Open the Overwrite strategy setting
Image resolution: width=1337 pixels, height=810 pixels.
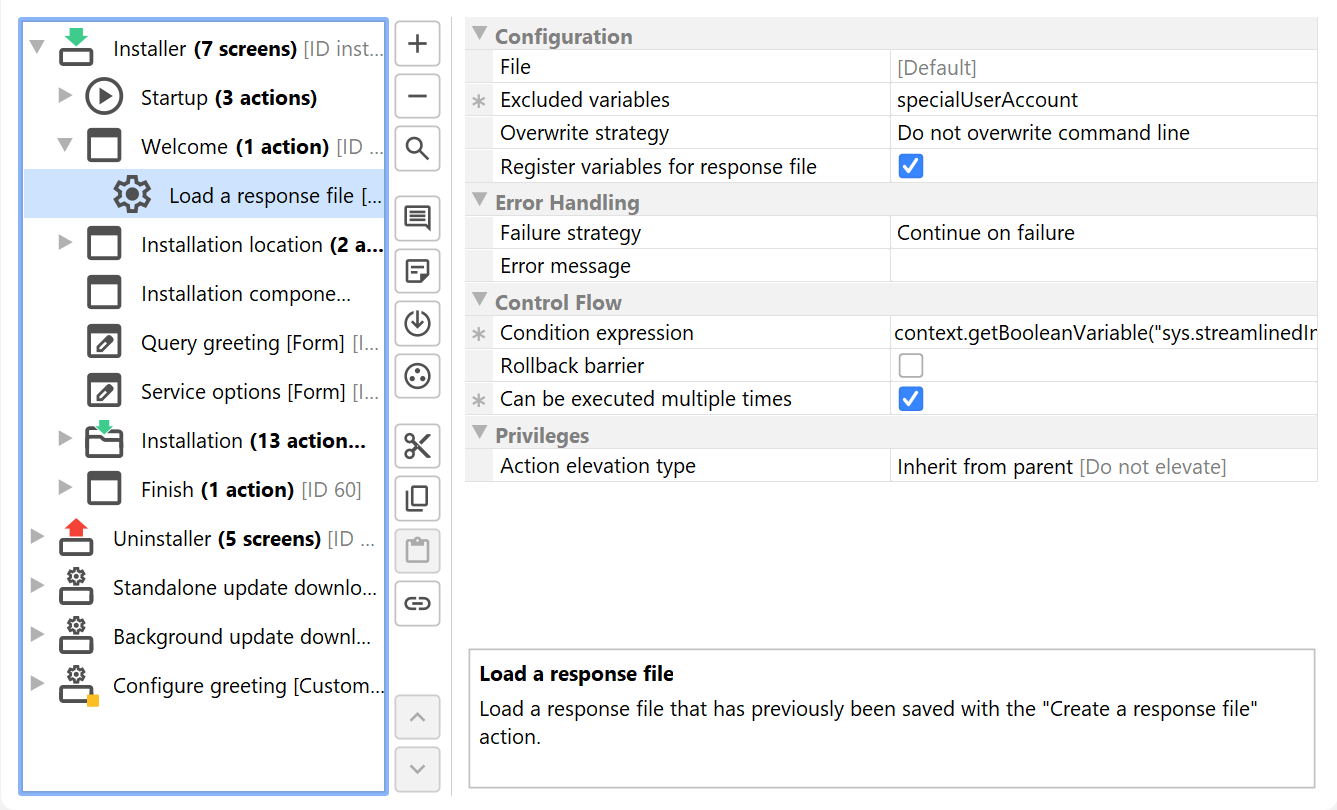(1100, 133)
